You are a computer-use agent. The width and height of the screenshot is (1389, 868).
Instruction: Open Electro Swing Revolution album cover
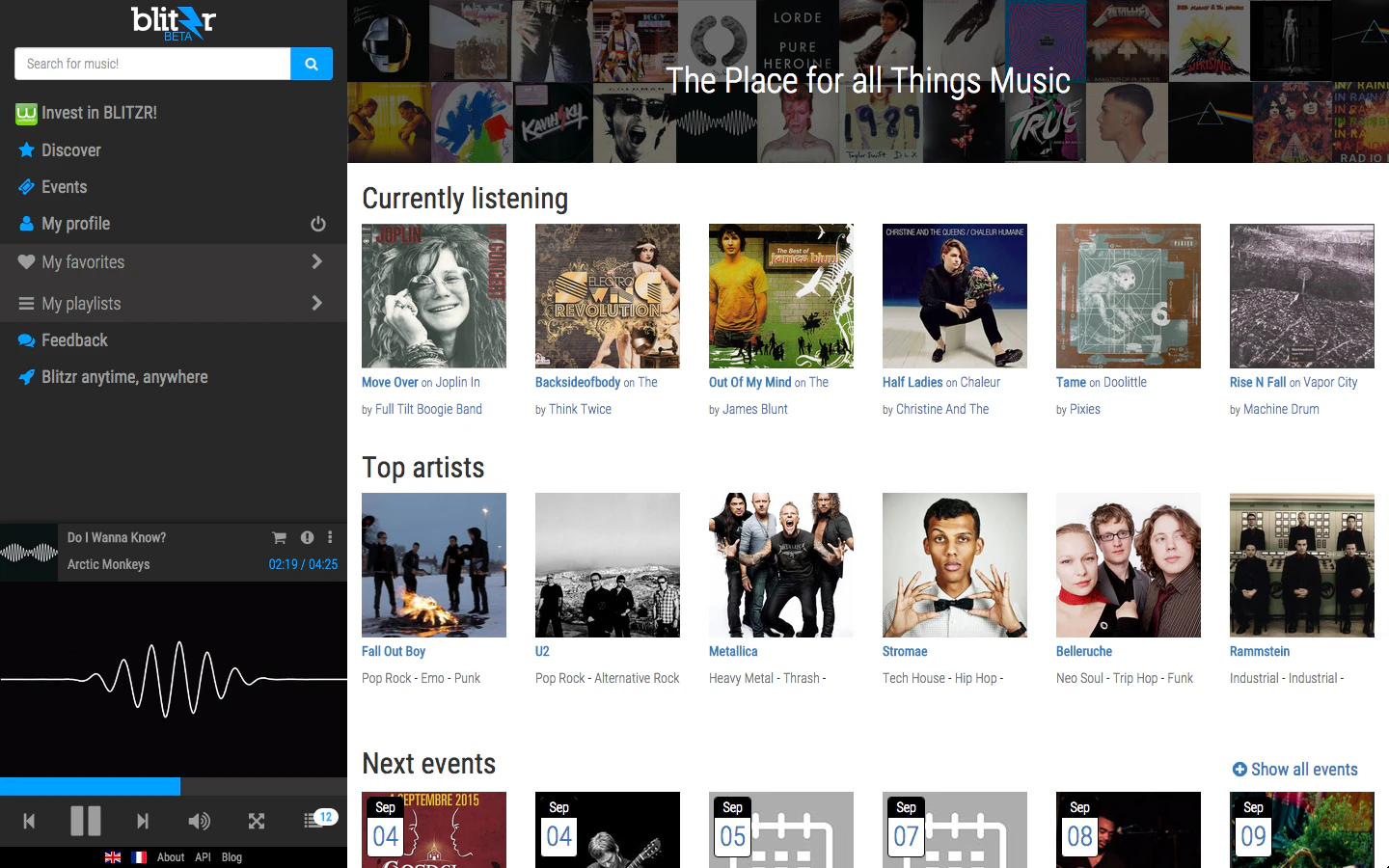point(608,296)
